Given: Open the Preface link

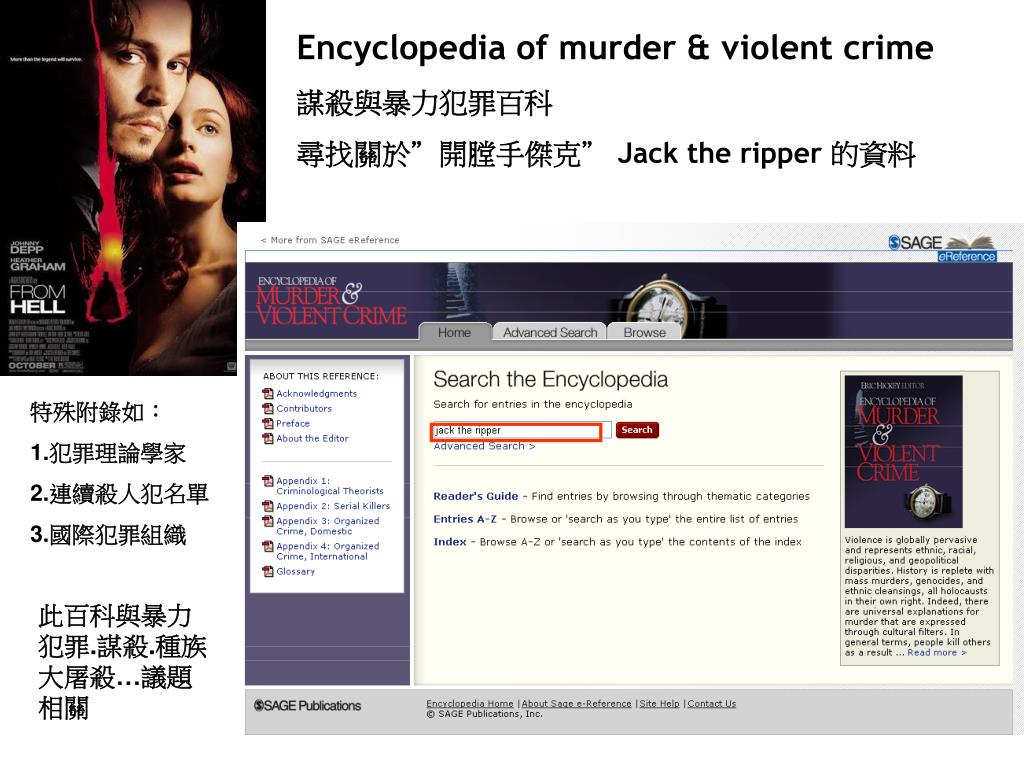Looking at the screenshot, I should click(293, 423).
